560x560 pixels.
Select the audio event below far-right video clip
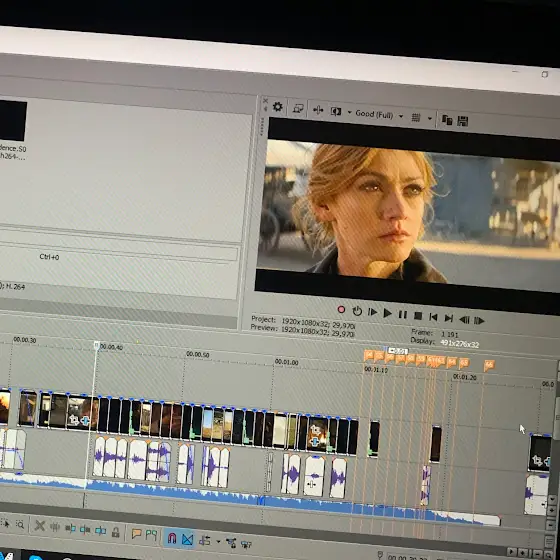(536, 495)
